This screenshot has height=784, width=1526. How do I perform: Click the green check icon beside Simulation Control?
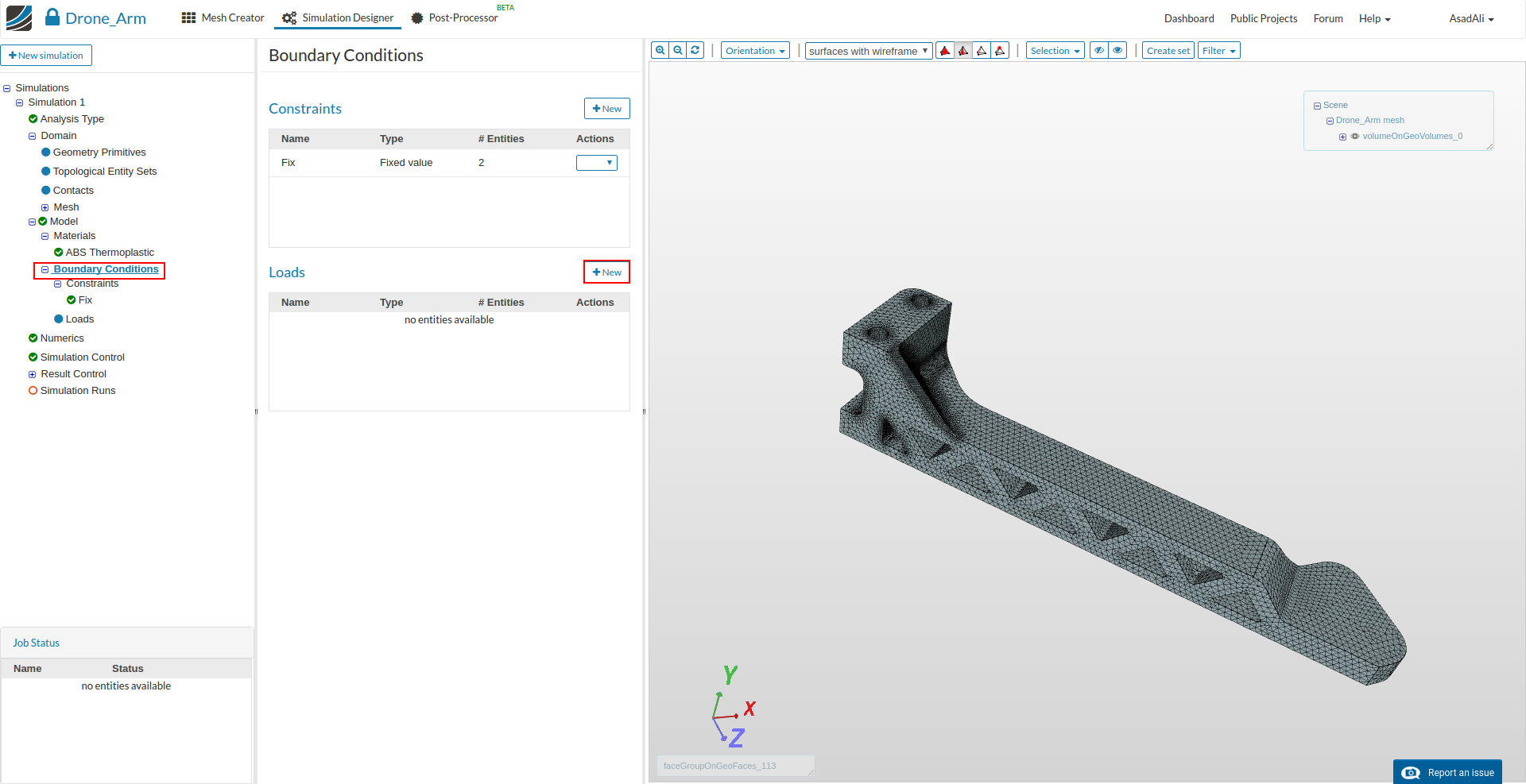[x=33, y=357]
